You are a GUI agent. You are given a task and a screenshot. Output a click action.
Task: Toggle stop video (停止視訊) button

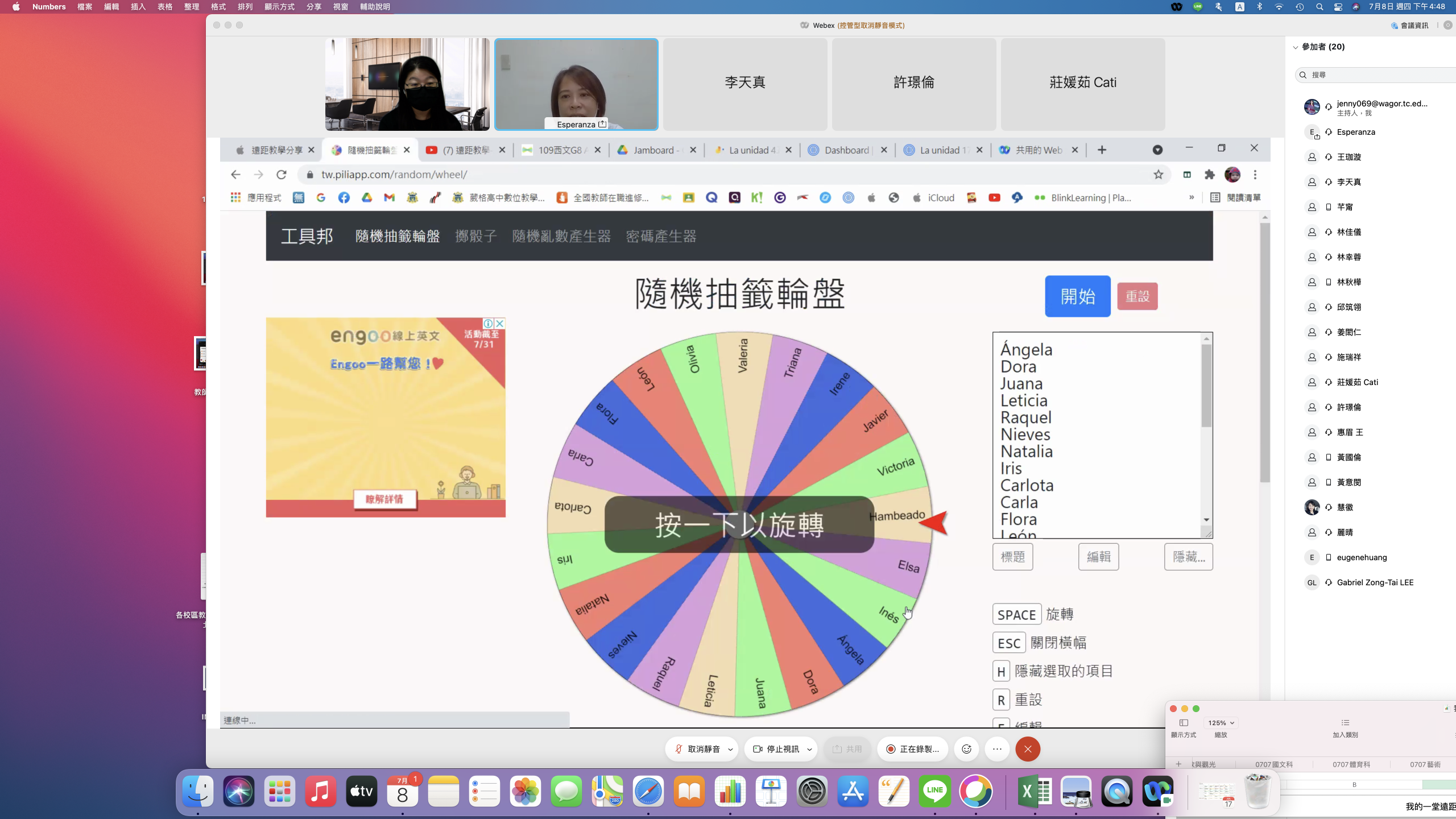click(777, 749)
